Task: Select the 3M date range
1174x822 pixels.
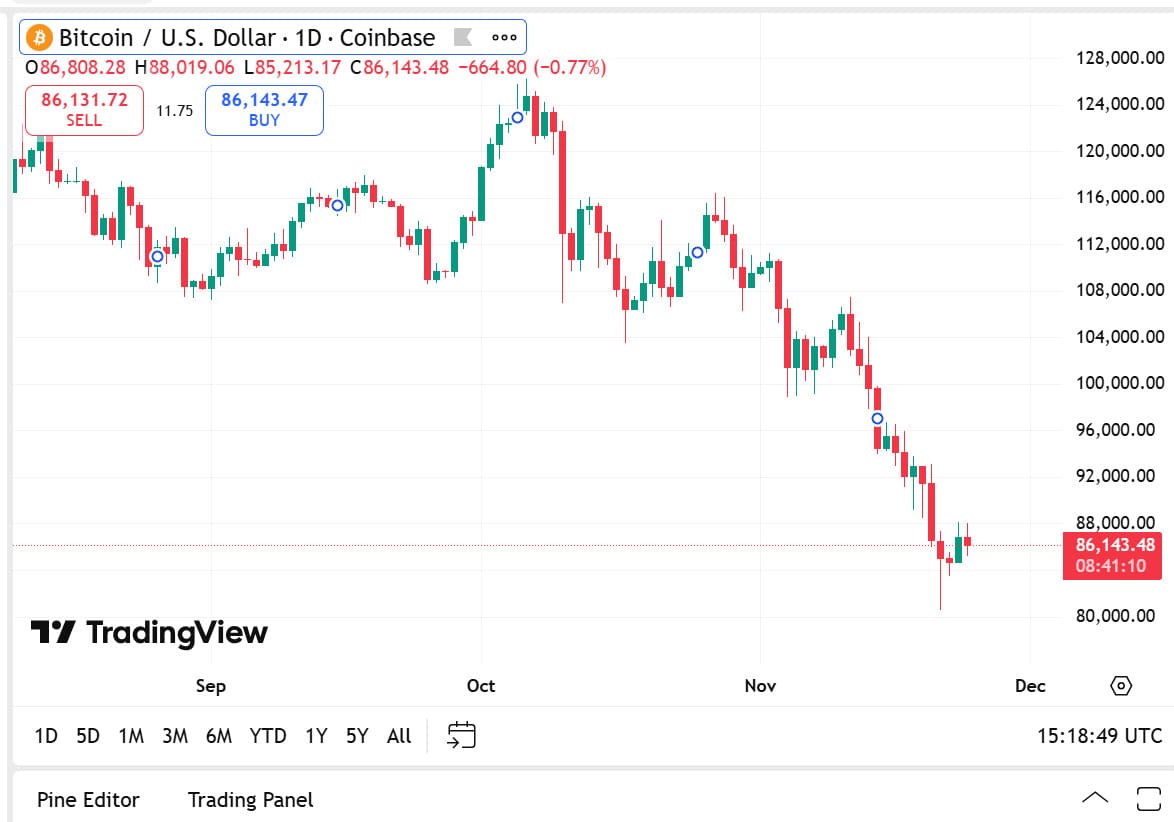Action: 174,736
